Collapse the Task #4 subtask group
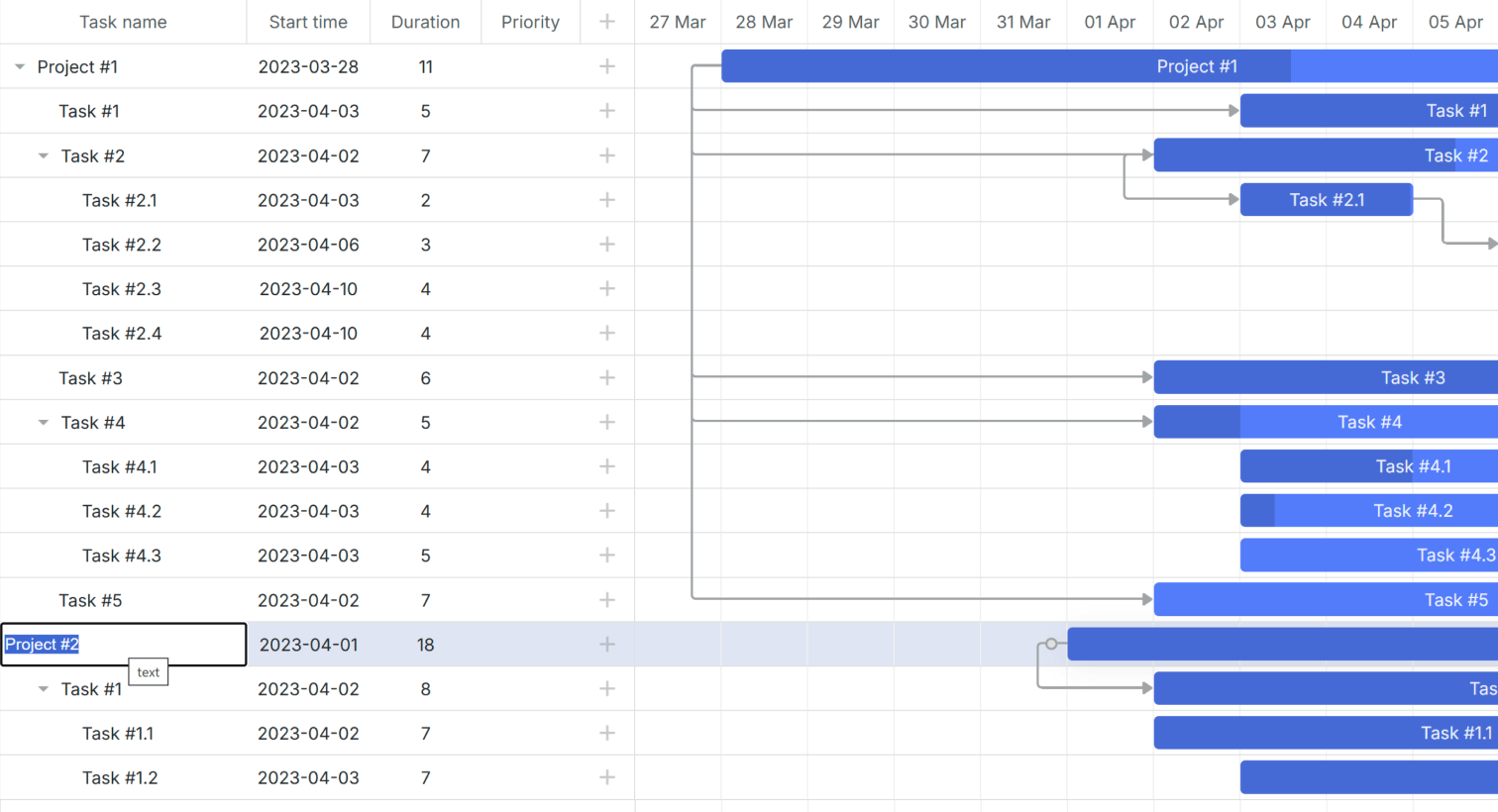 coord(42,422)
